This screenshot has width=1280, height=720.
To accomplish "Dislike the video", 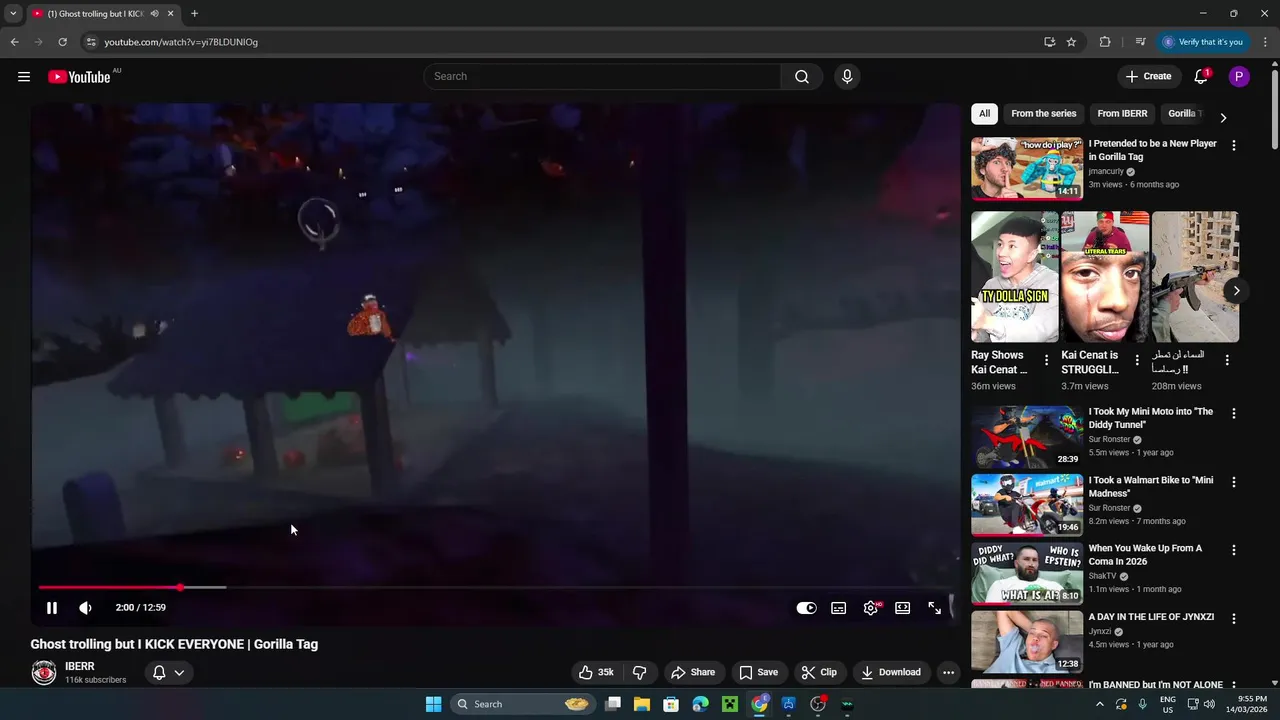I will (640, 672).
